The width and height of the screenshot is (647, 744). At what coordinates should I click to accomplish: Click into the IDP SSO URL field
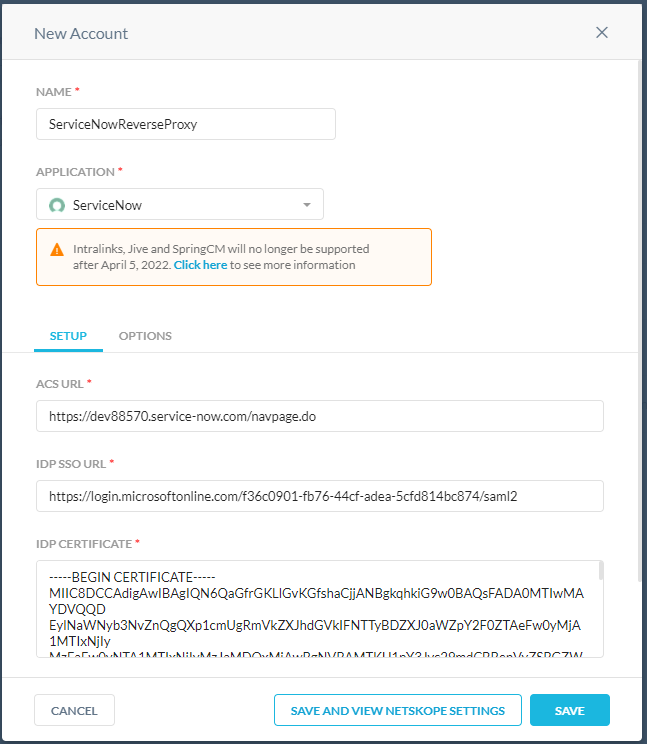(319, 495)
